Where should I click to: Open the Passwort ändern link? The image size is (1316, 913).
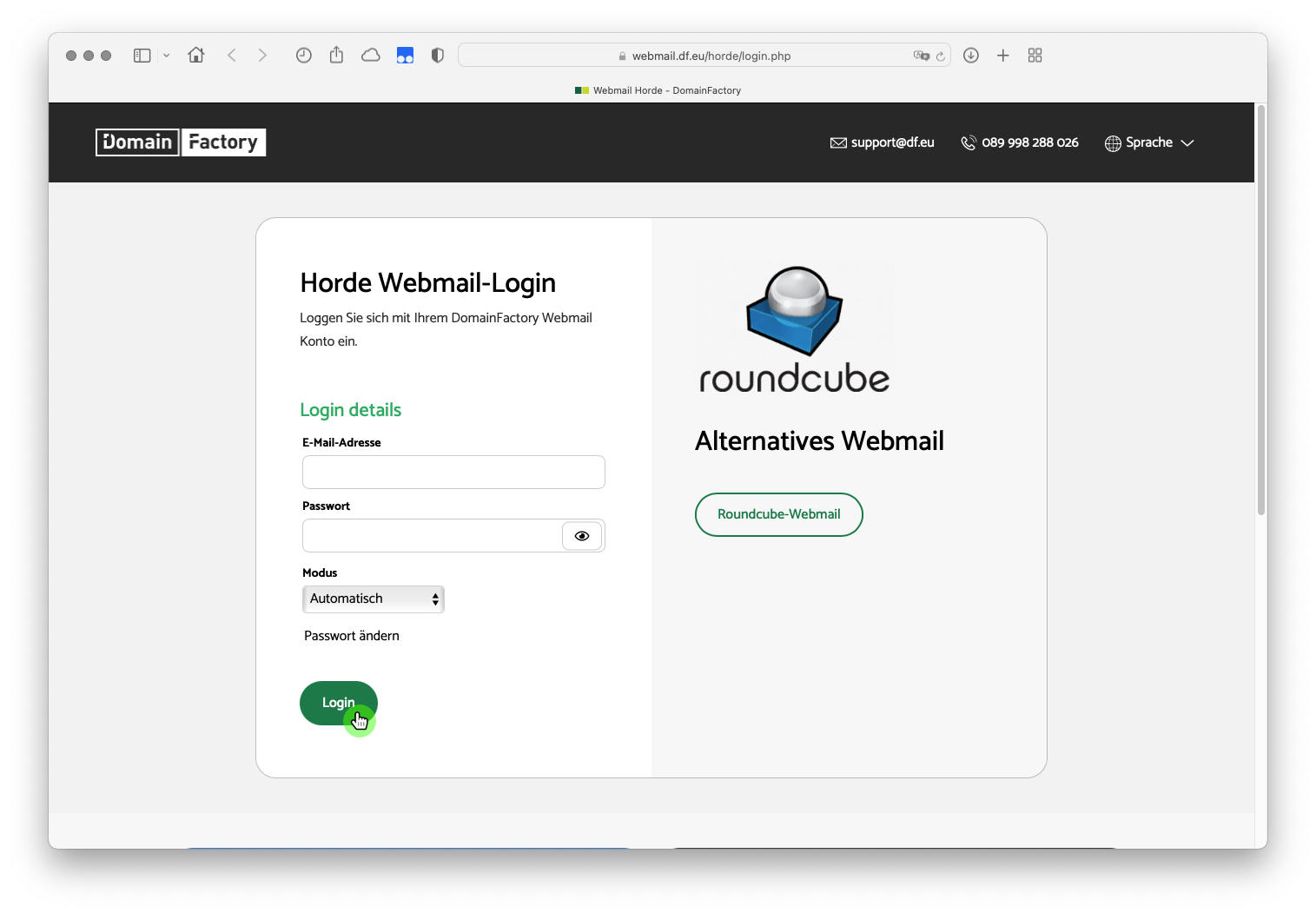tap(352, 636)
